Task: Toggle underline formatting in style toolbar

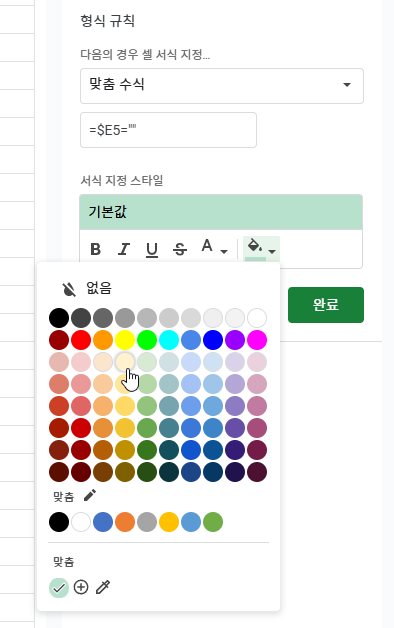Action: (x=152, y=249)
